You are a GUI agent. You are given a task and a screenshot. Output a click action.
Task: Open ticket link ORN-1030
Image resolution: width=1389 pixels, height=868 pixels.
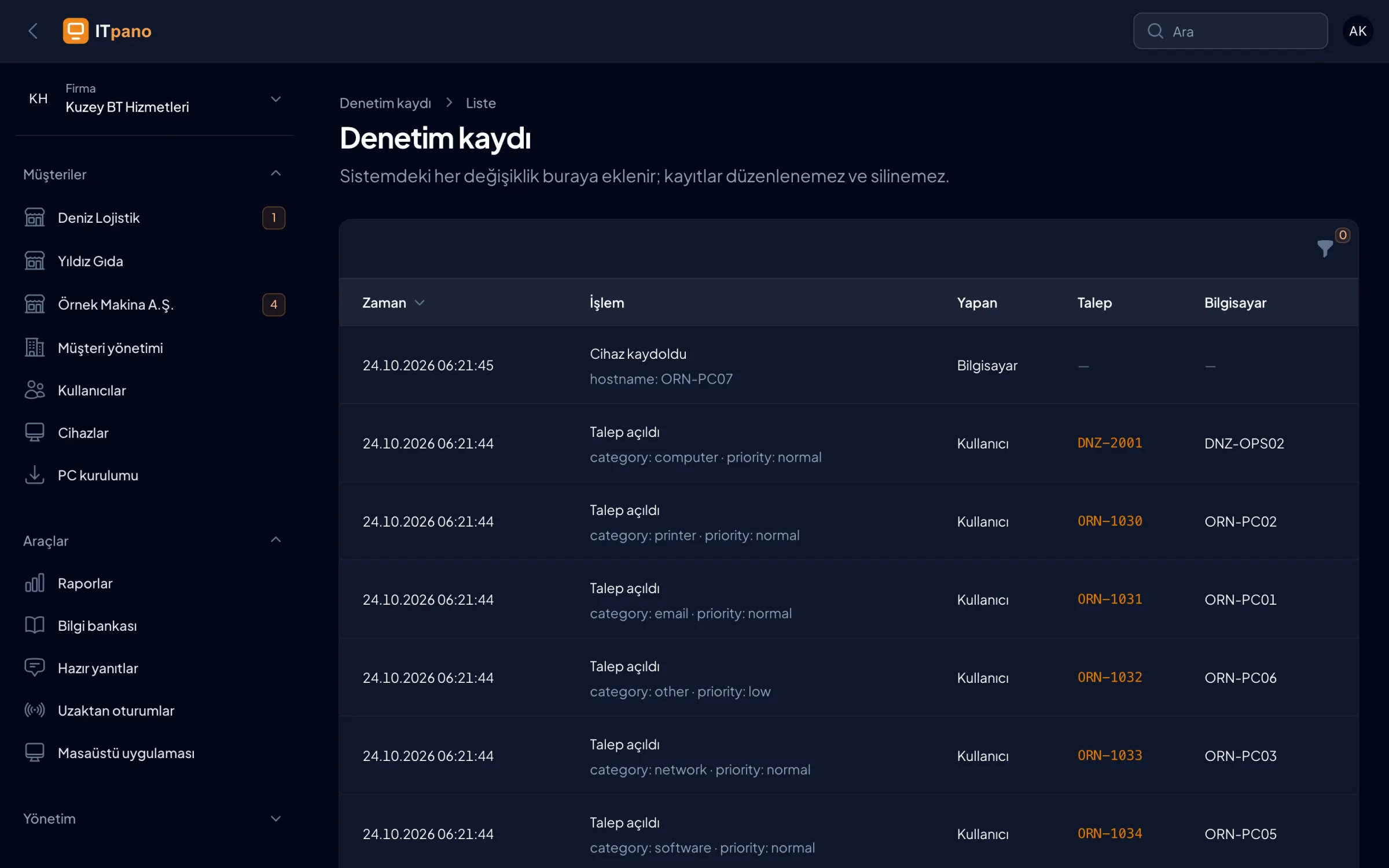[x=1109, y=521]
